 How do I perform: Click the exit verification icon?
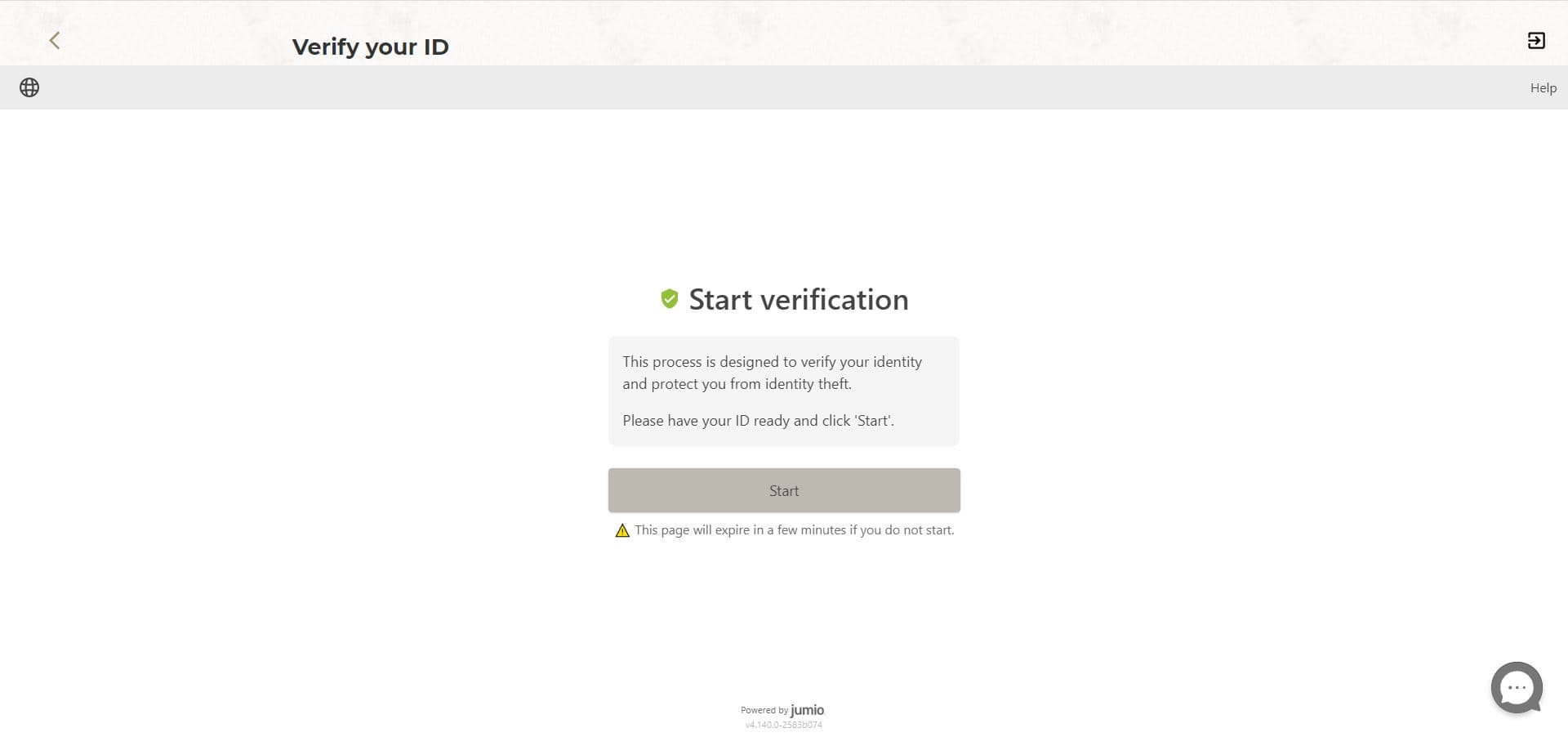pyautogui.click(x=1536, y=40)
